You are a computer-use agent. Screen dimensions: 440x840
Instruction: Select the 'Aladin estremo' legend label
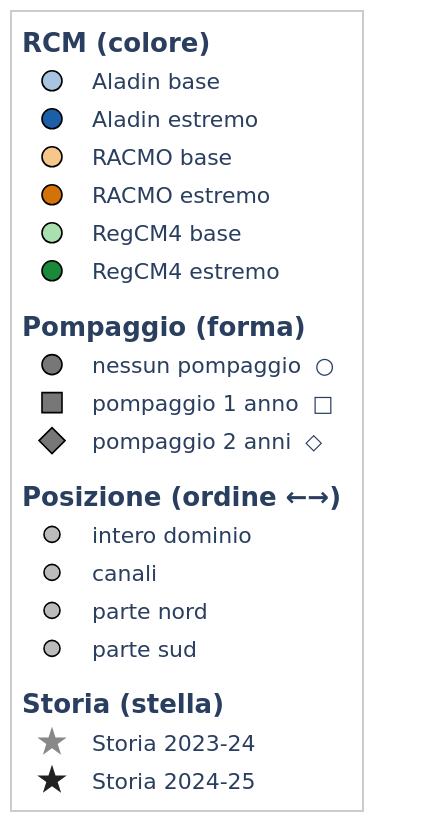coord(175,120)
